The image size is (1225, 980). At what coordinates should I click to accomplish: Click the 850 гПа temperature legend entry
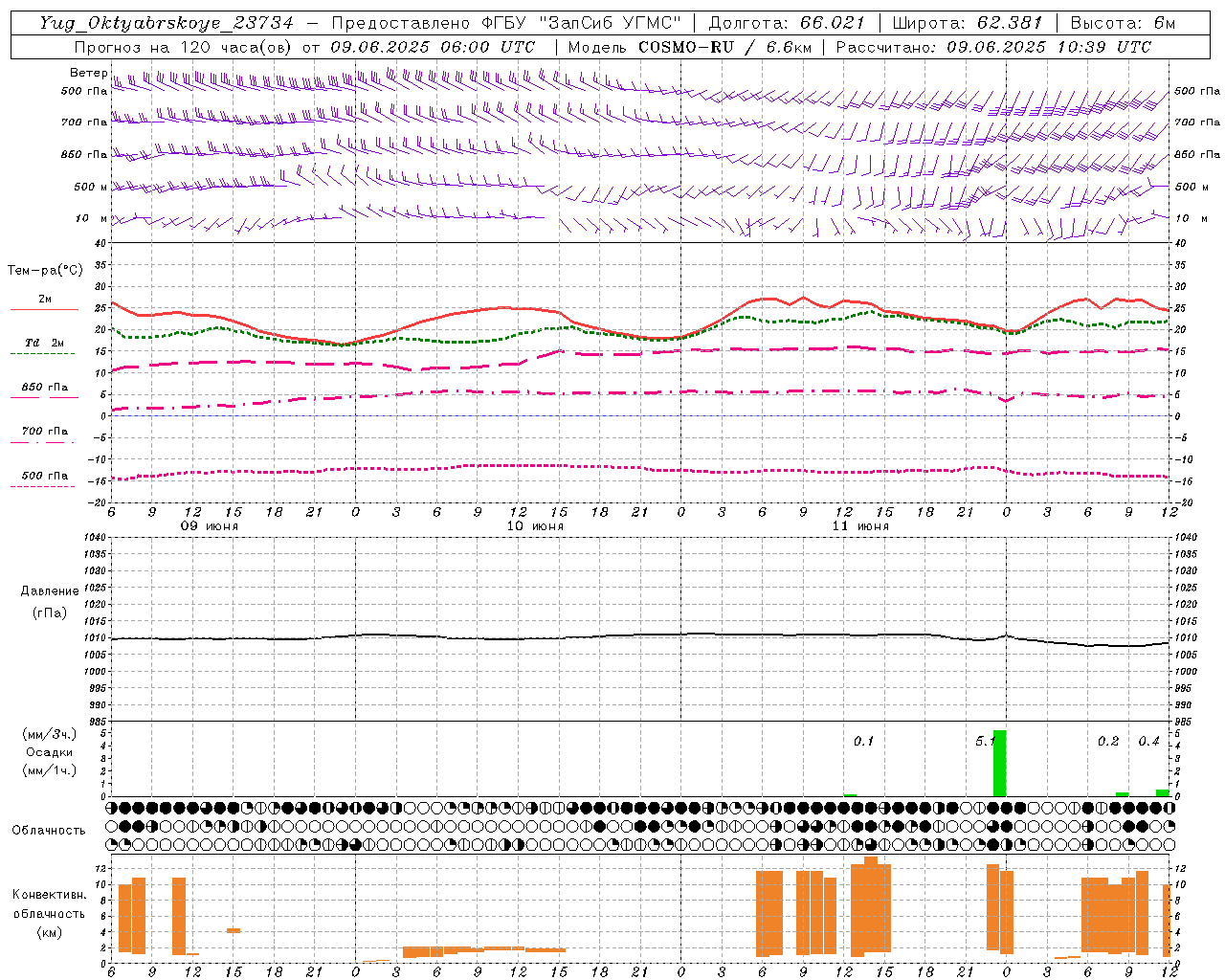pyautogui.click(x=45, y=388)
